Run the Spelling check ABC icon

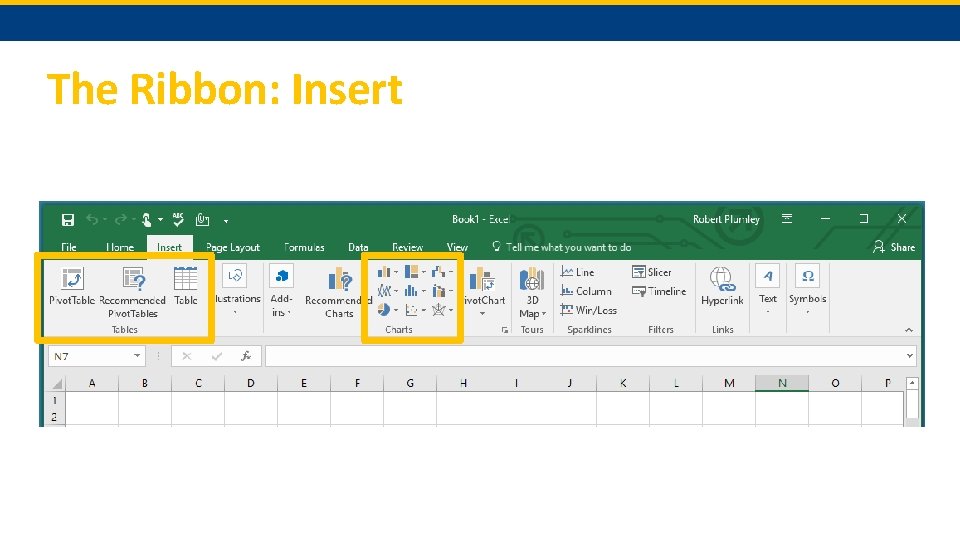(178, 219)
